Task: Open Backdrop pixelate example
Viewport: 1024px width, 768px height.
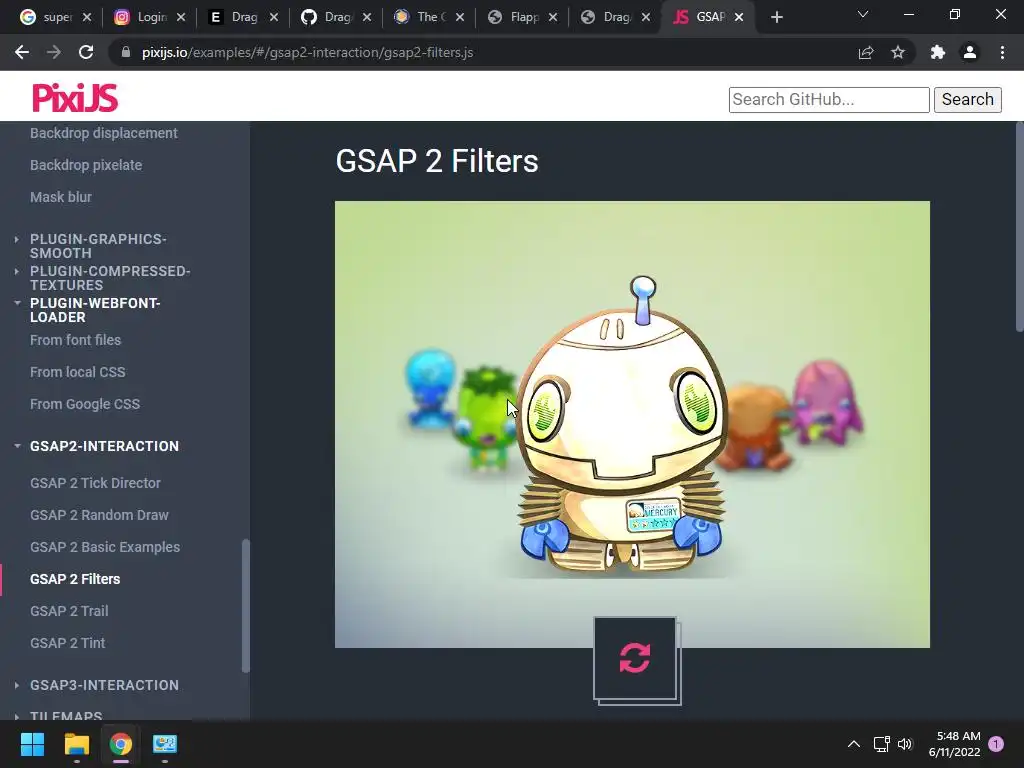Action: point(86,165)
